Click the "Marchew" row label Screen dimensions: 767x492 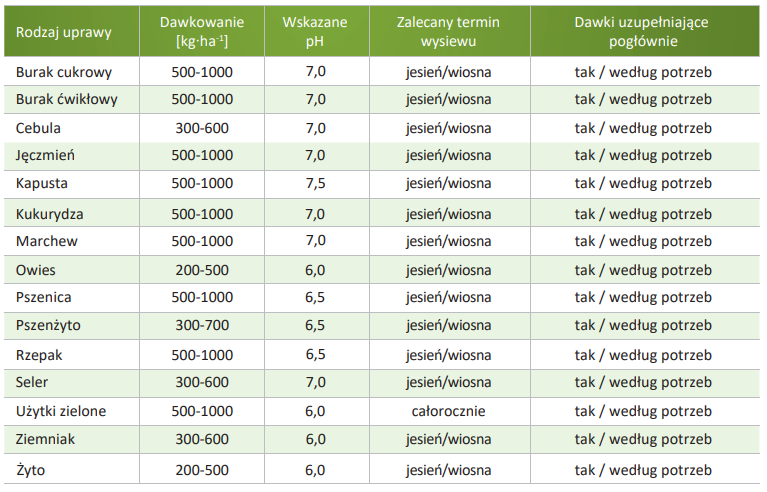47,241
